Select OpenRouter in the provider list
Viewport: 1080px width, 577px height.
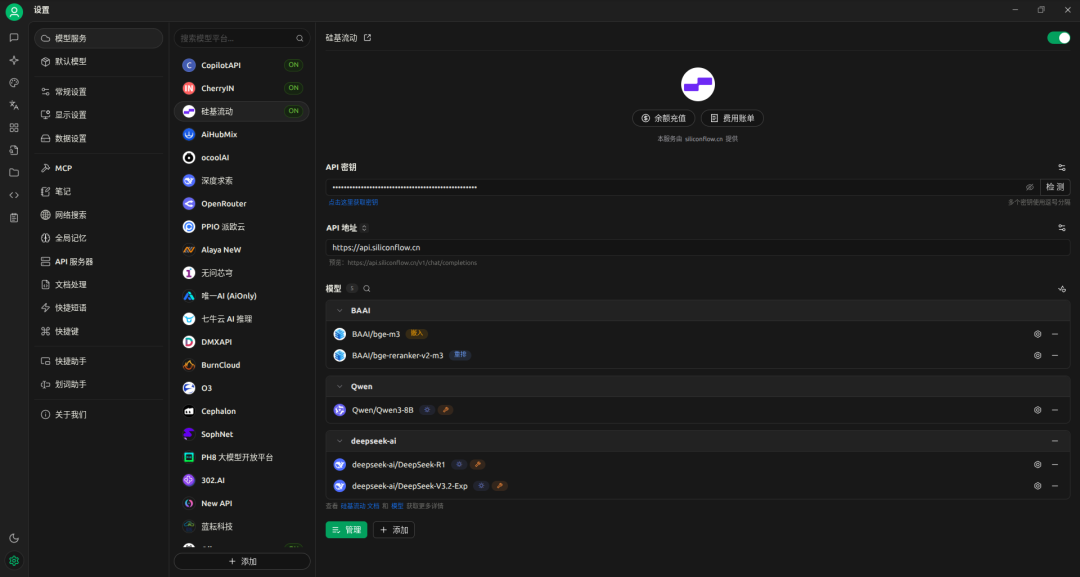(223, 203)
